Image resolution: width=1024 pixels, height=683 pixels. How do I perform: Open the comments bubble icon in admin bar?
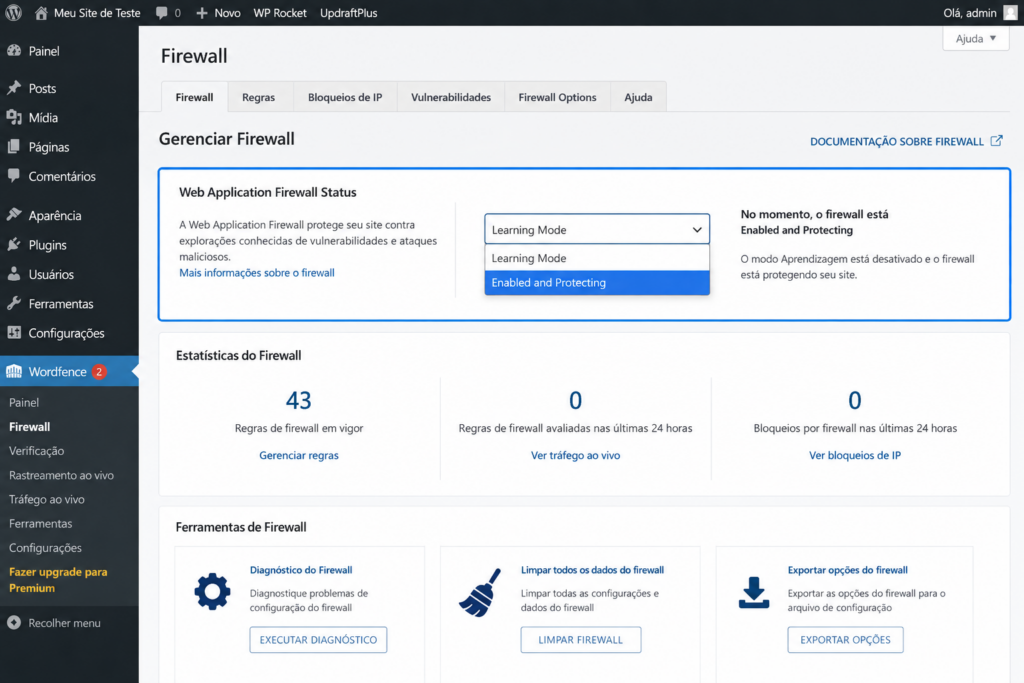pyautogui.click(x=161, y=12)
